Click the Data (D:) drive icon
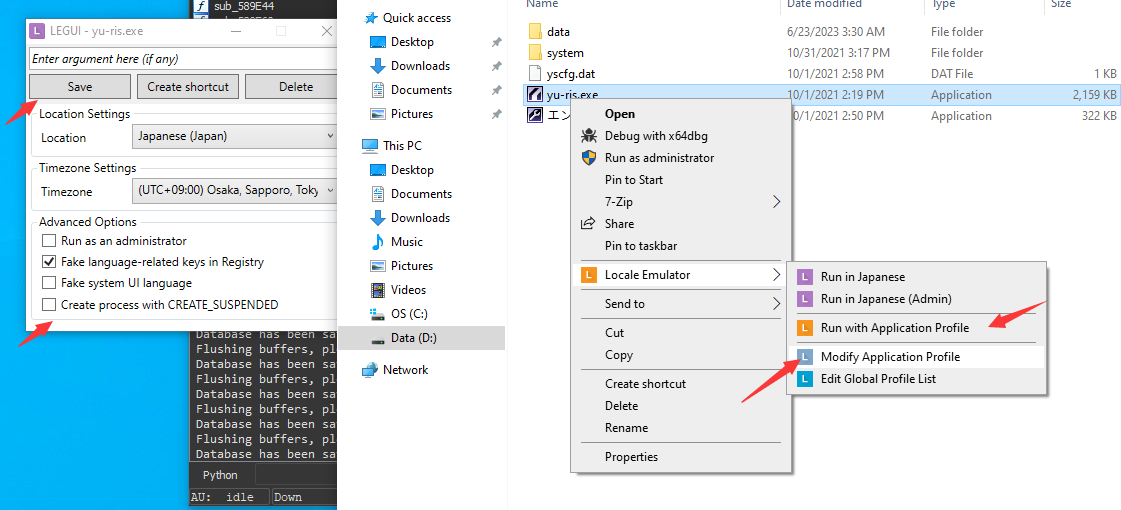This screenshot has height=510, width=1121. [377, 338]
